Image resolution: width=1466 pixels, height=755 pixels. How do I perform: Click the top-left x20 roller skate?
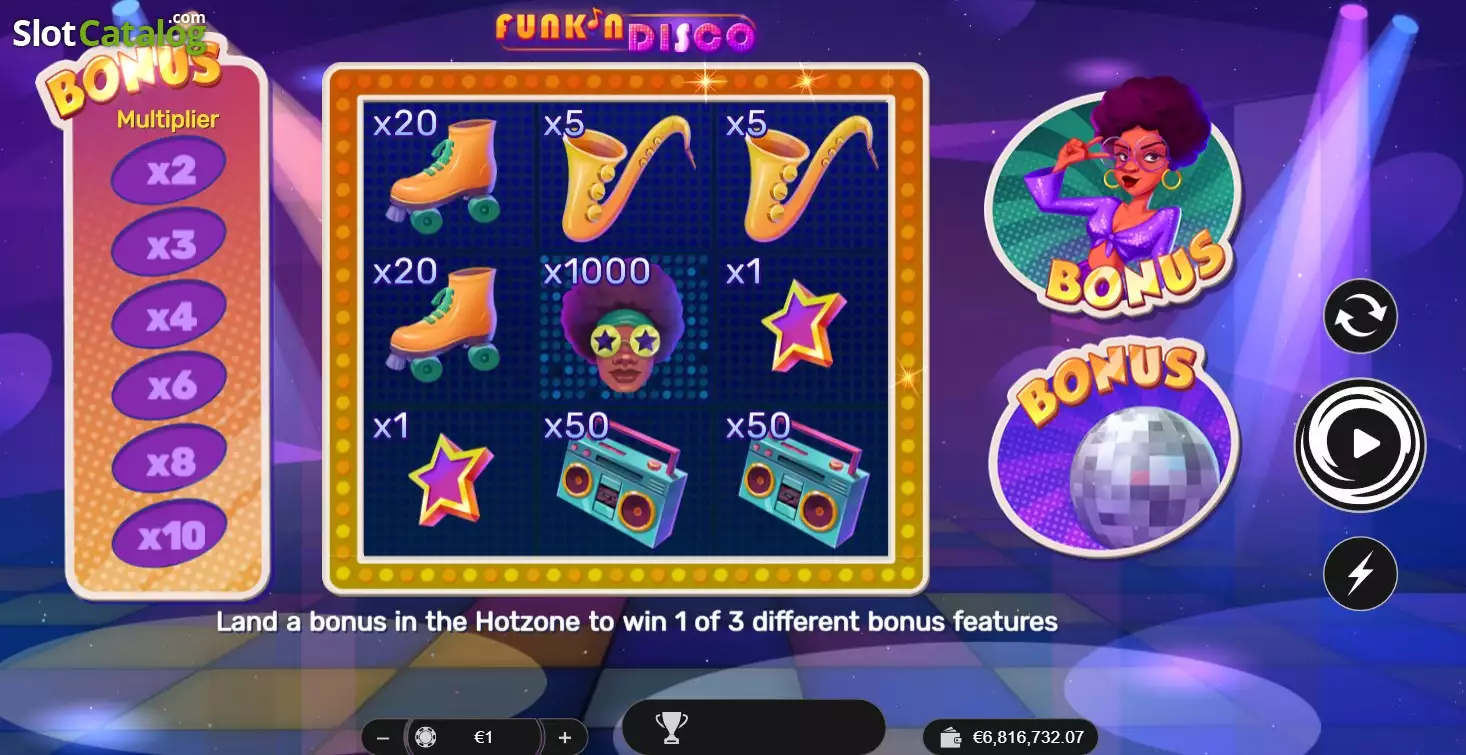click(443, 171)
